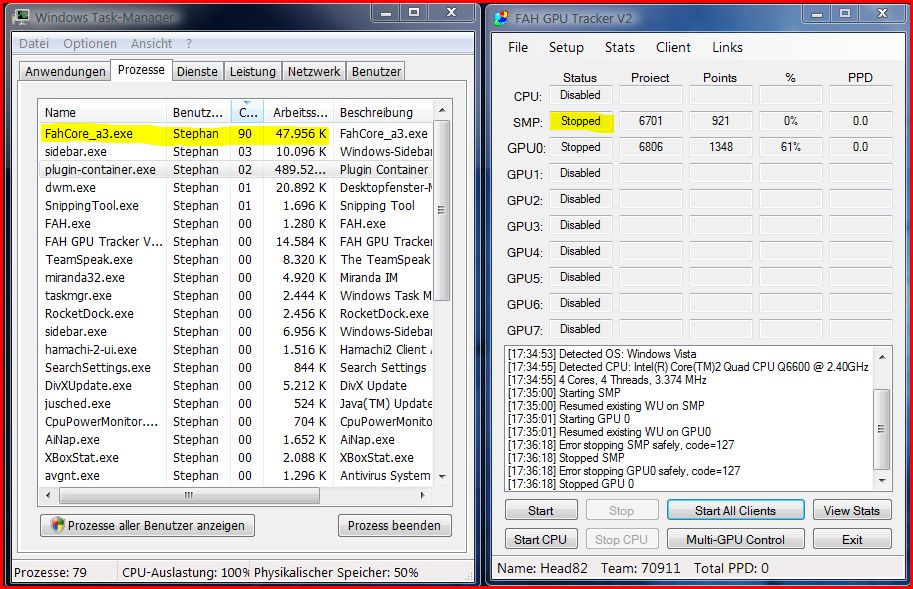Open Links menu in FAH GPU Tracker
The width and height of the screenshot is (913, 589).
point(727,47)
